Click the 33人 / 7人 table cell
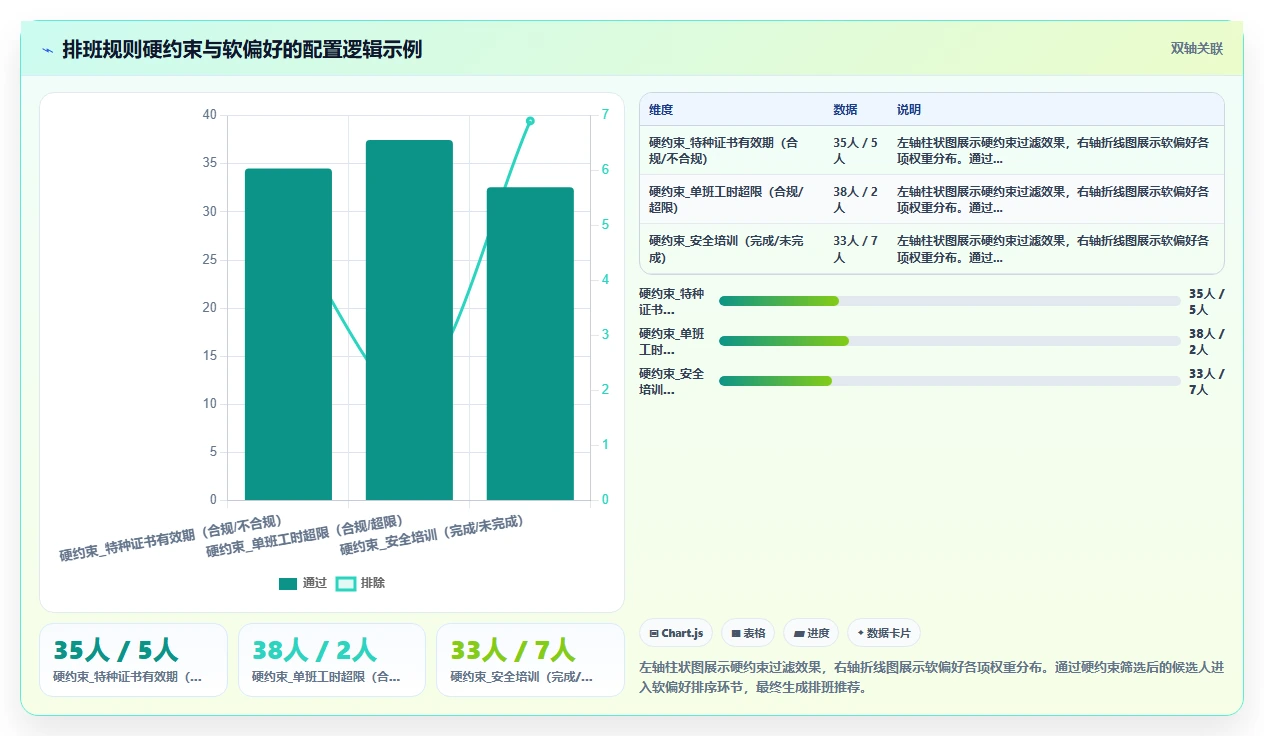Image resolution: width=1264 pixels, height=736 pixels. click(x=856, y=249)
